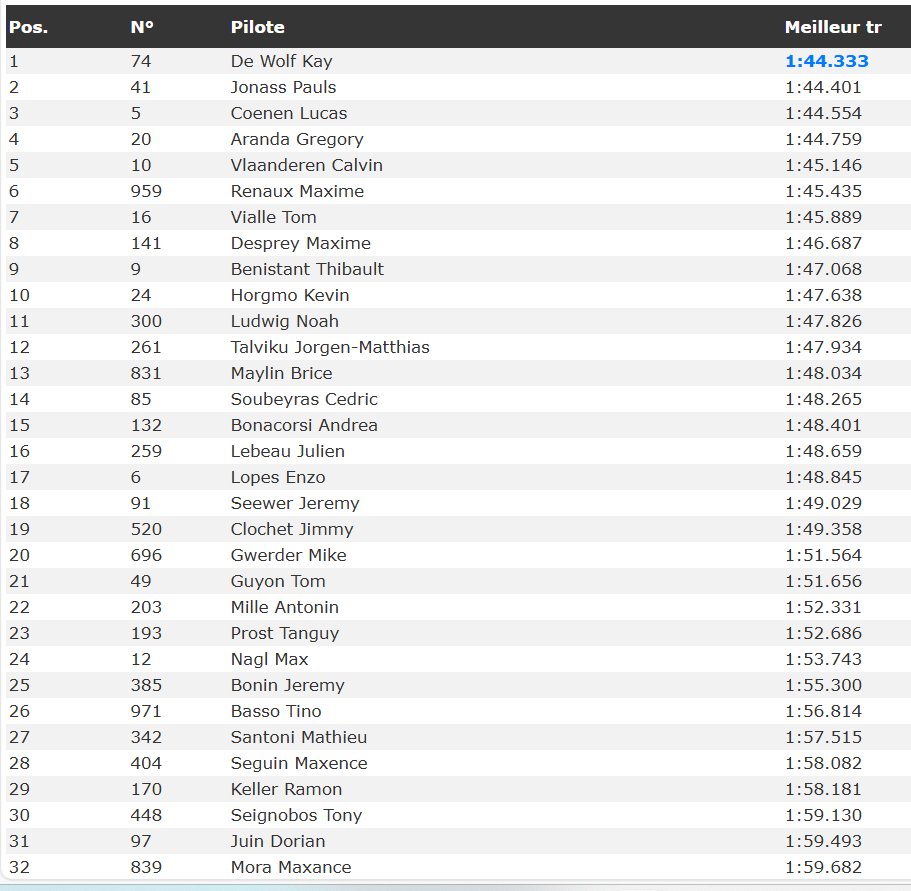911x891 pixels.
Task: Click pilot name Coenen Lucas
Action: [x=288, y=113]
